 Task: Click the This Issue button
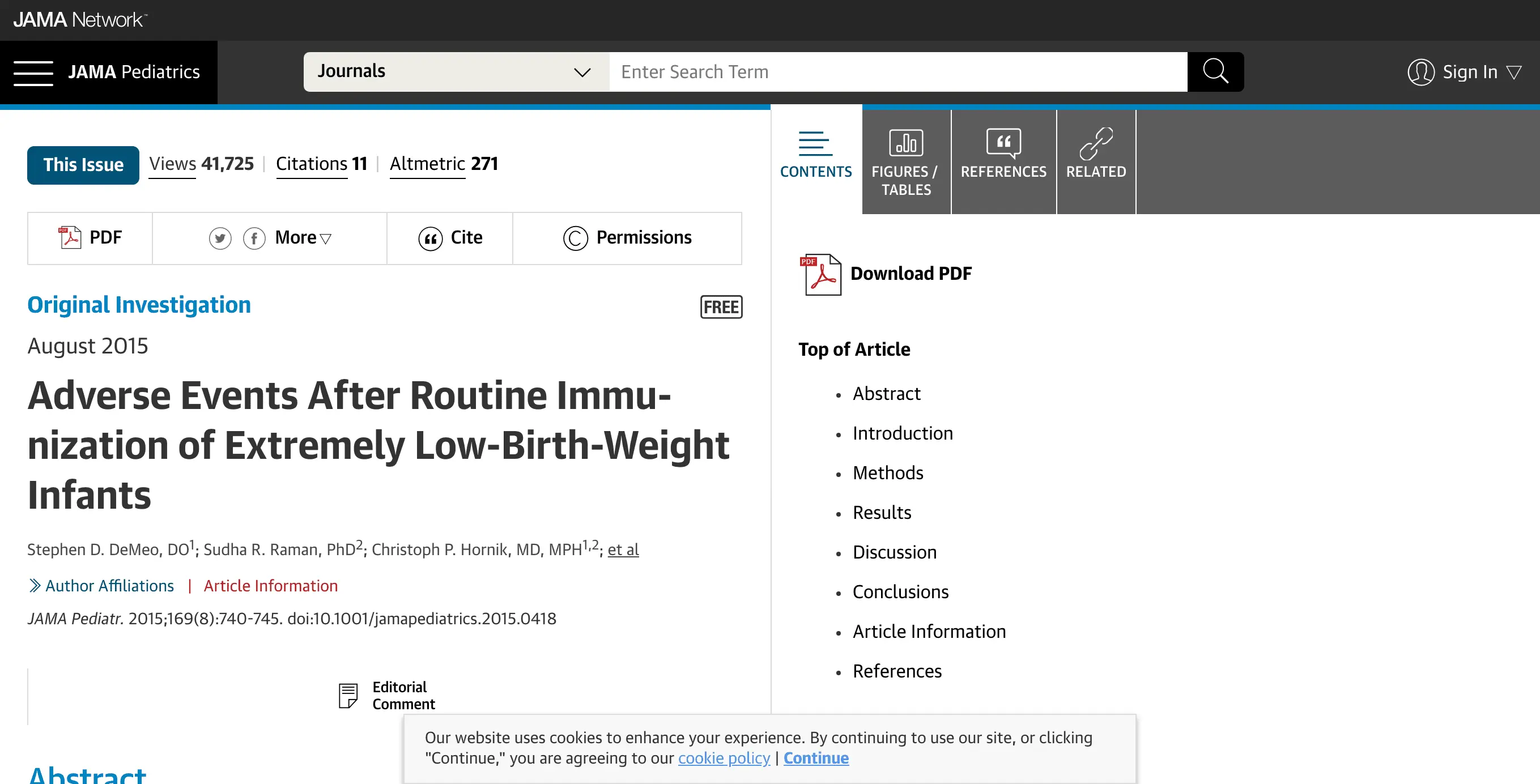83,165
